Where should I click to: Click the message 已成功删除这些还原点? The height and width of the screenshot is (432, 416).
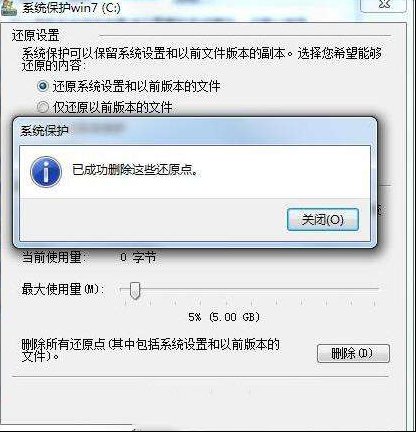(x=136, y=170)
